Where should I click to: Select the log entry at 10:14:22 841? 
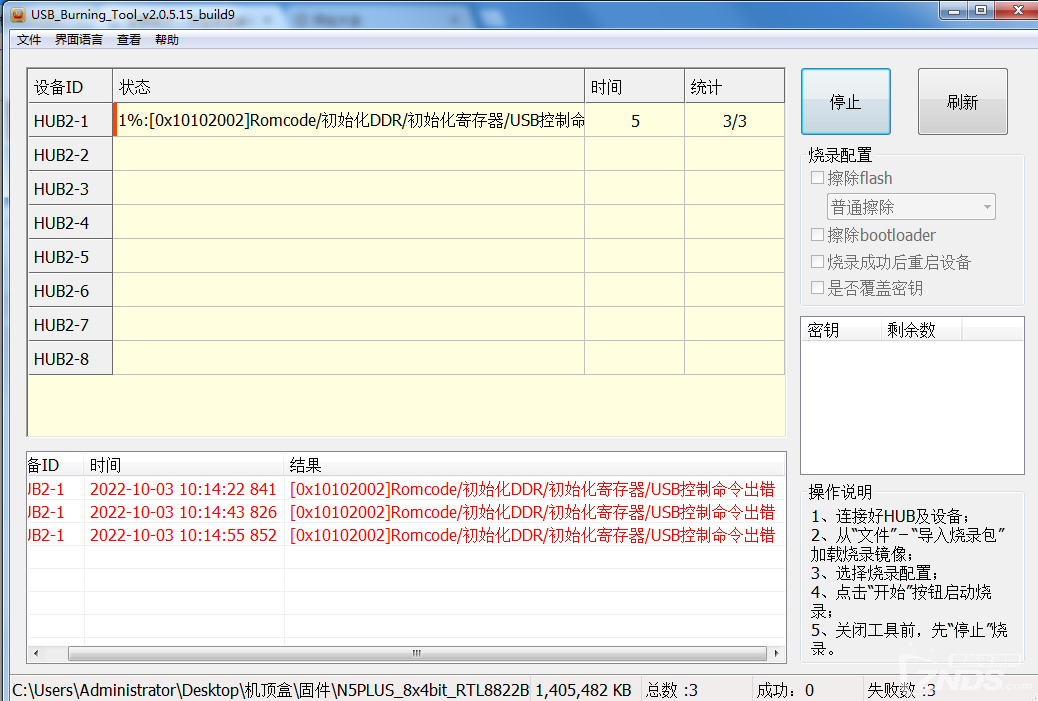[x=406, y=489]
